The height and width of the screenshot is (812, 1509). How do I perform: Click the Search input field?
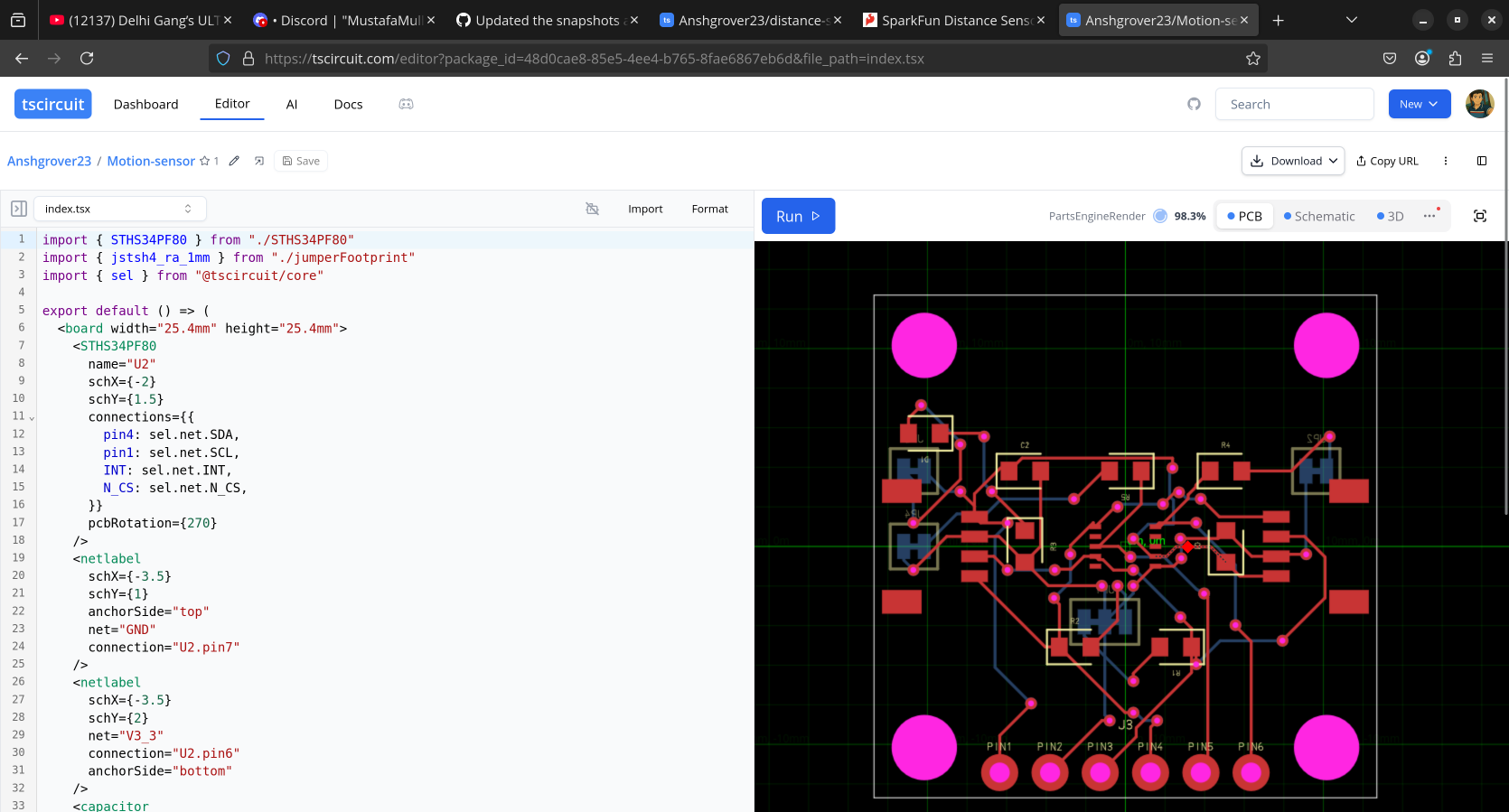coord(1294,104)
